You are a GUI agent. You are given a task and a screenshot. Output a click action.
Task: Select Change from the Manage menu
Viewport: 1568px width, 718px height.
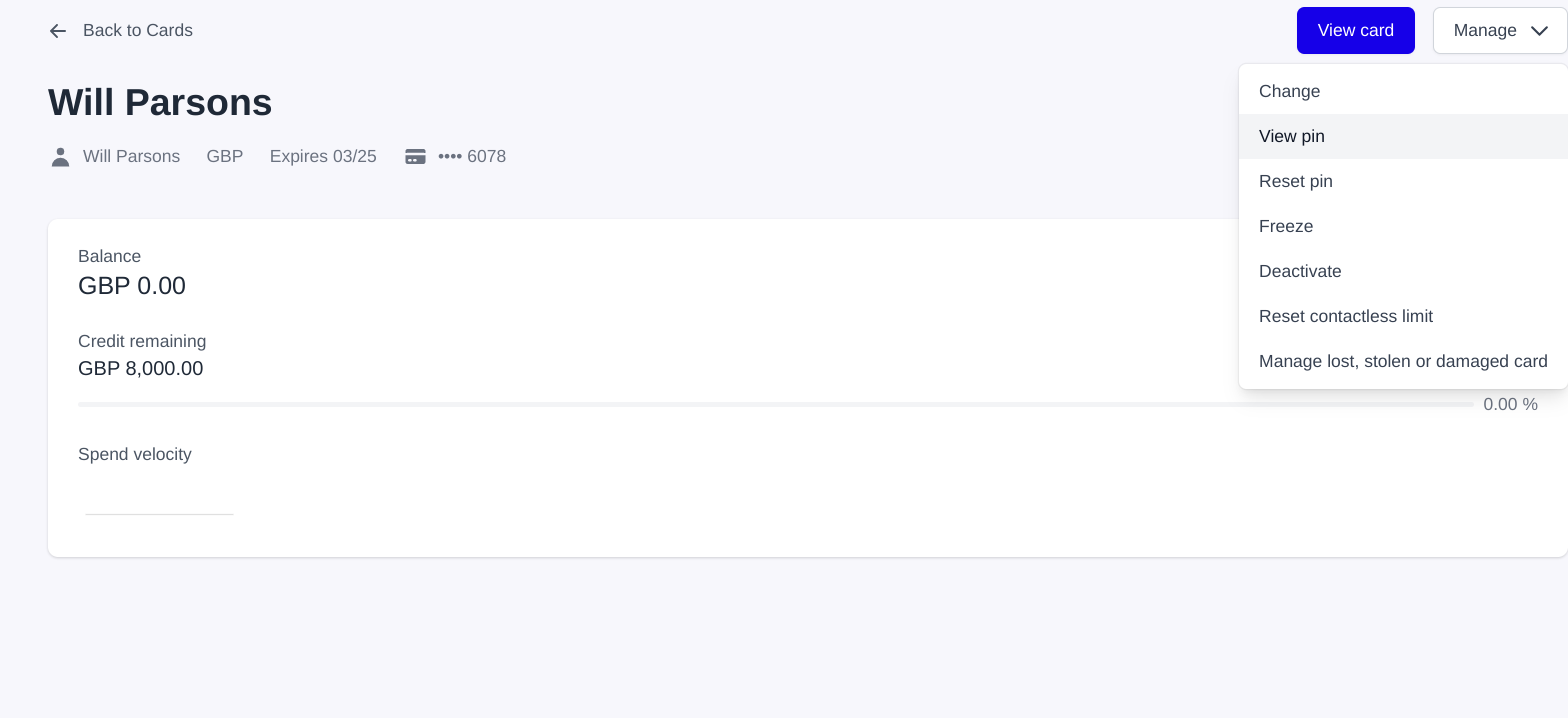pos(1289,91)
